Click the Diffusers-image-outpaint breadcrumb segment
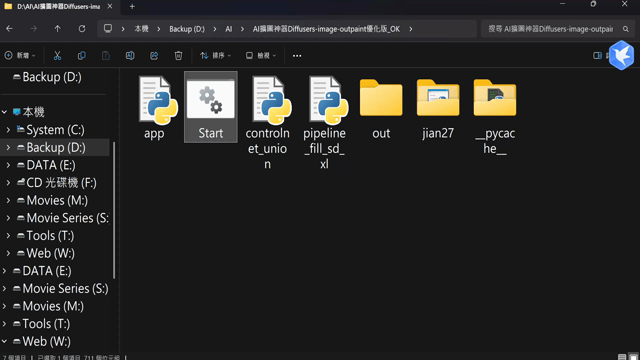This screenshot has height=360, width=640. [x=326, y=29]
